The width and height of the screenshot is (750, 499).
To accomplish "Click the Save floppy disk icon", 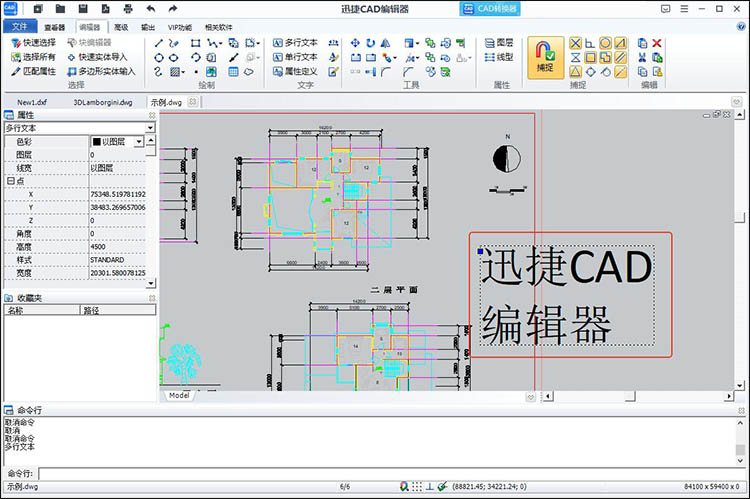I will pyautogui.click(x=83, y=9).
